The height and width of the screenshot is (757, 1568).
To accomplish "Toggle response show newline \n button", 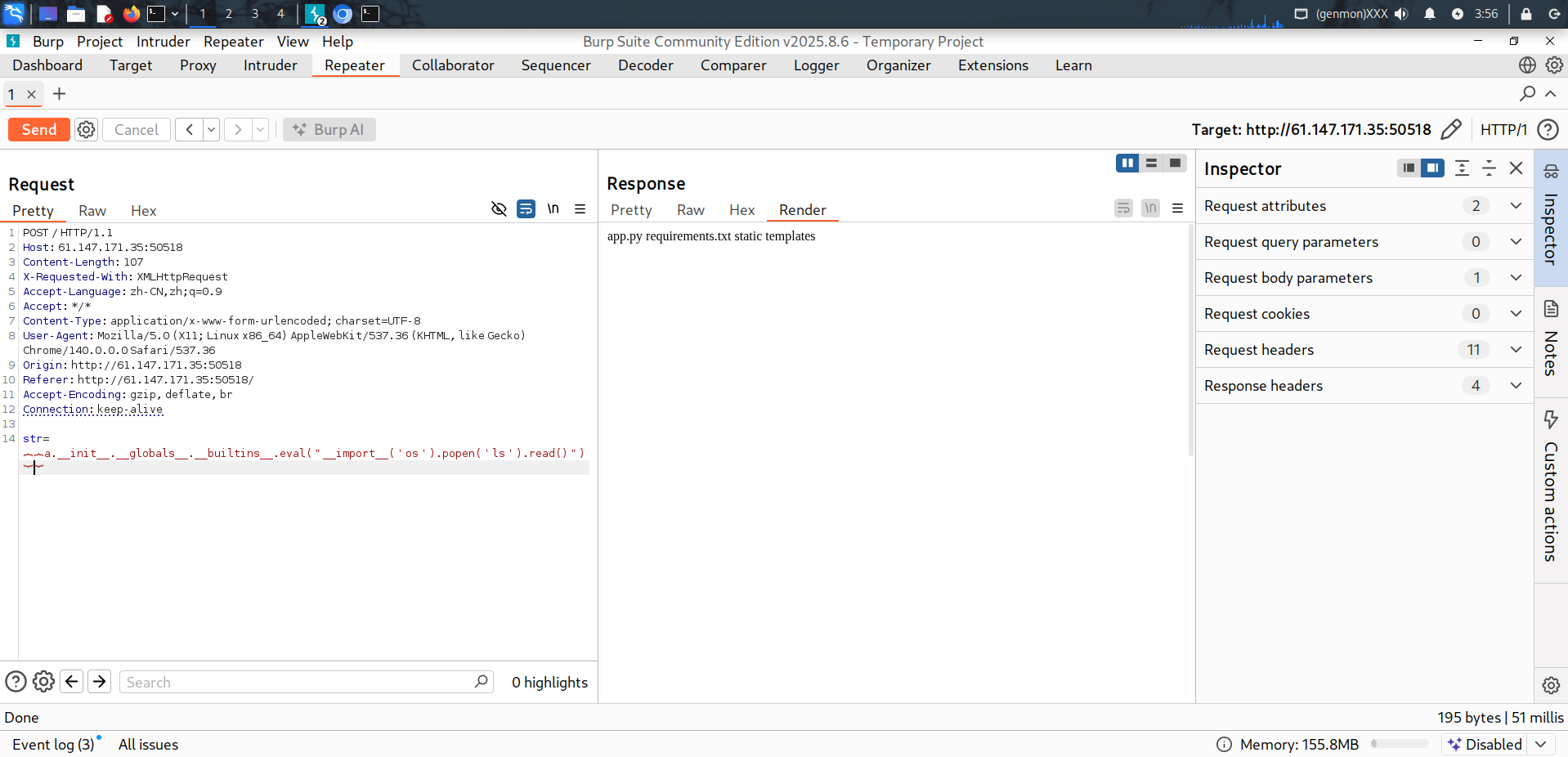I will [1150, 208].
